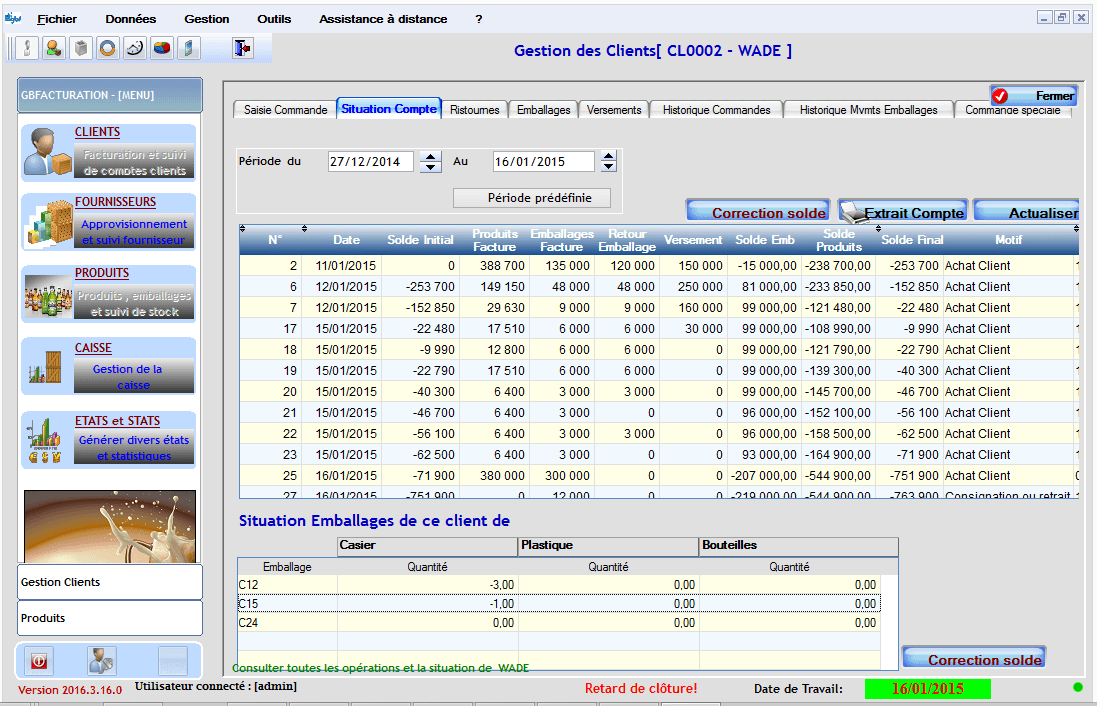Click the gray box toolbar icon

pyautogui.click(x=80, y=48)
